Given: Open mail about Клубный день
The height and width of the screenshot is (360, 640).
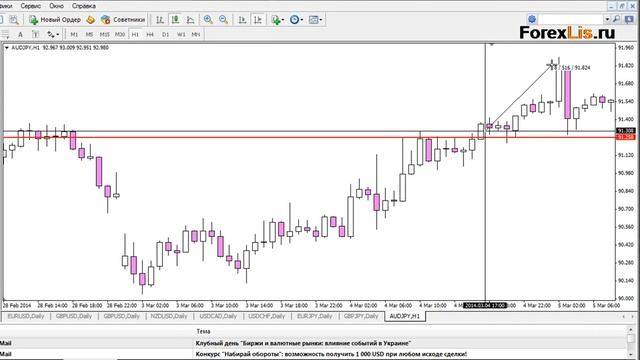Looking at the screenshot, I should (x=303, y=343).
